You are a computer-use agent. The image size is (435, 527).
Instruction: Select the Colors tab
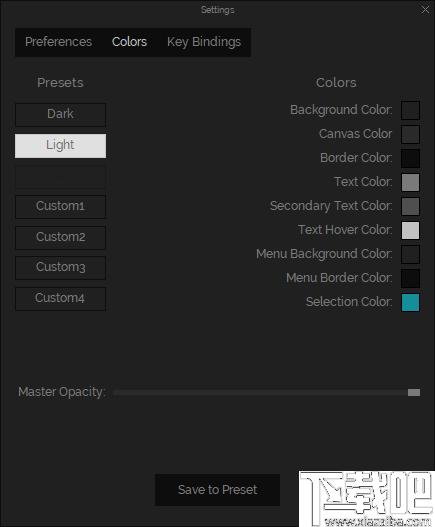tap(129, 42)
